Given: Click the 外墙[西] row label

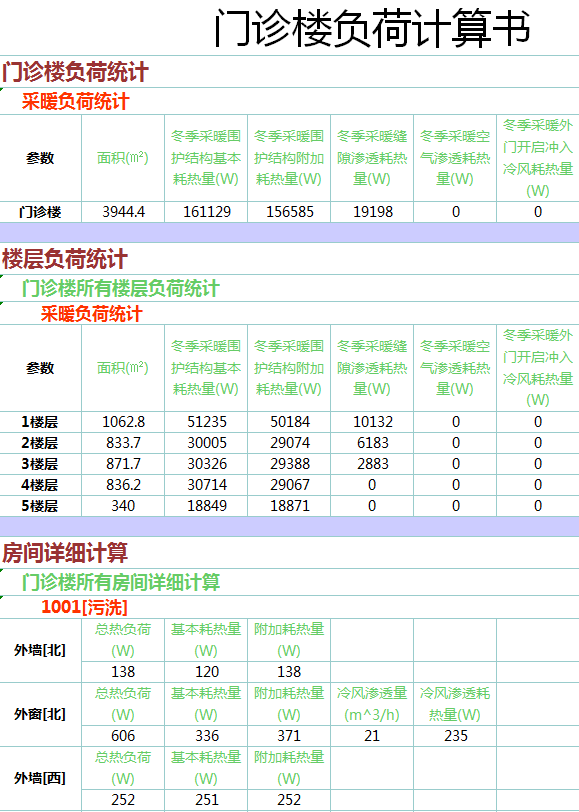Looking at the screenshot, I should [40, 778].
